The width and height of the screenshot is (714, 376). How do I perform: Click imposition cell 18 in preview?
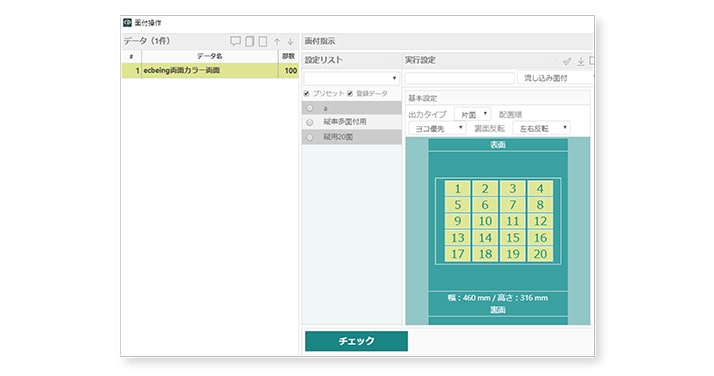(x=485, y=254)
